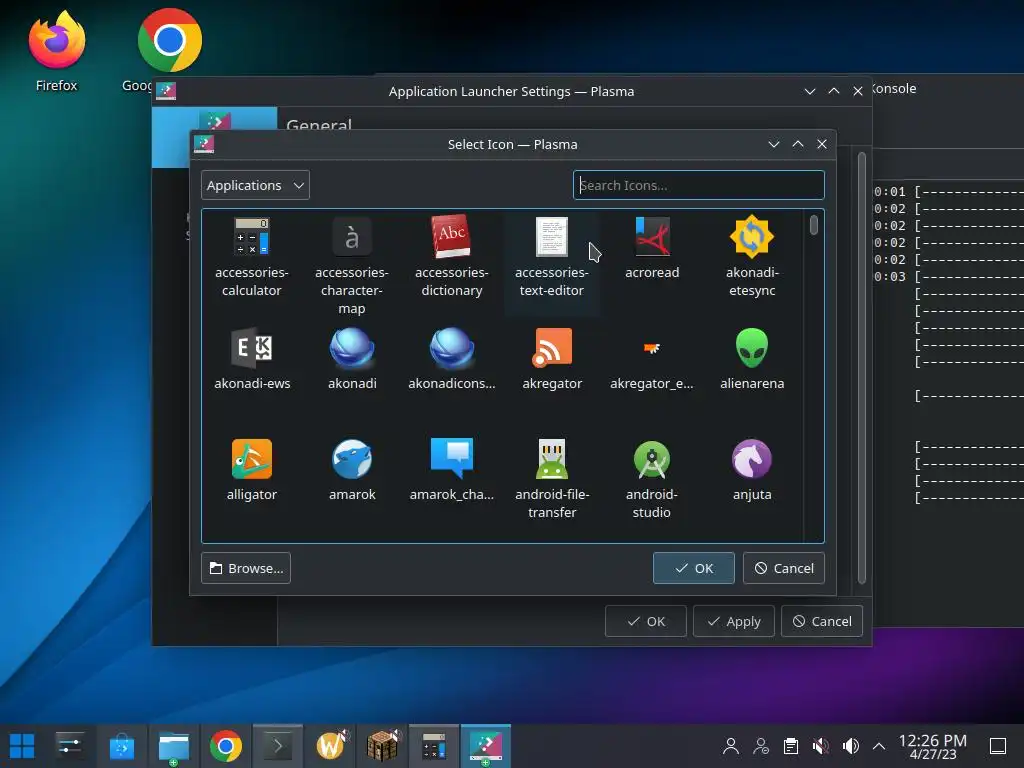Open the Minecraft block icon in taskbar

[382, 746]
